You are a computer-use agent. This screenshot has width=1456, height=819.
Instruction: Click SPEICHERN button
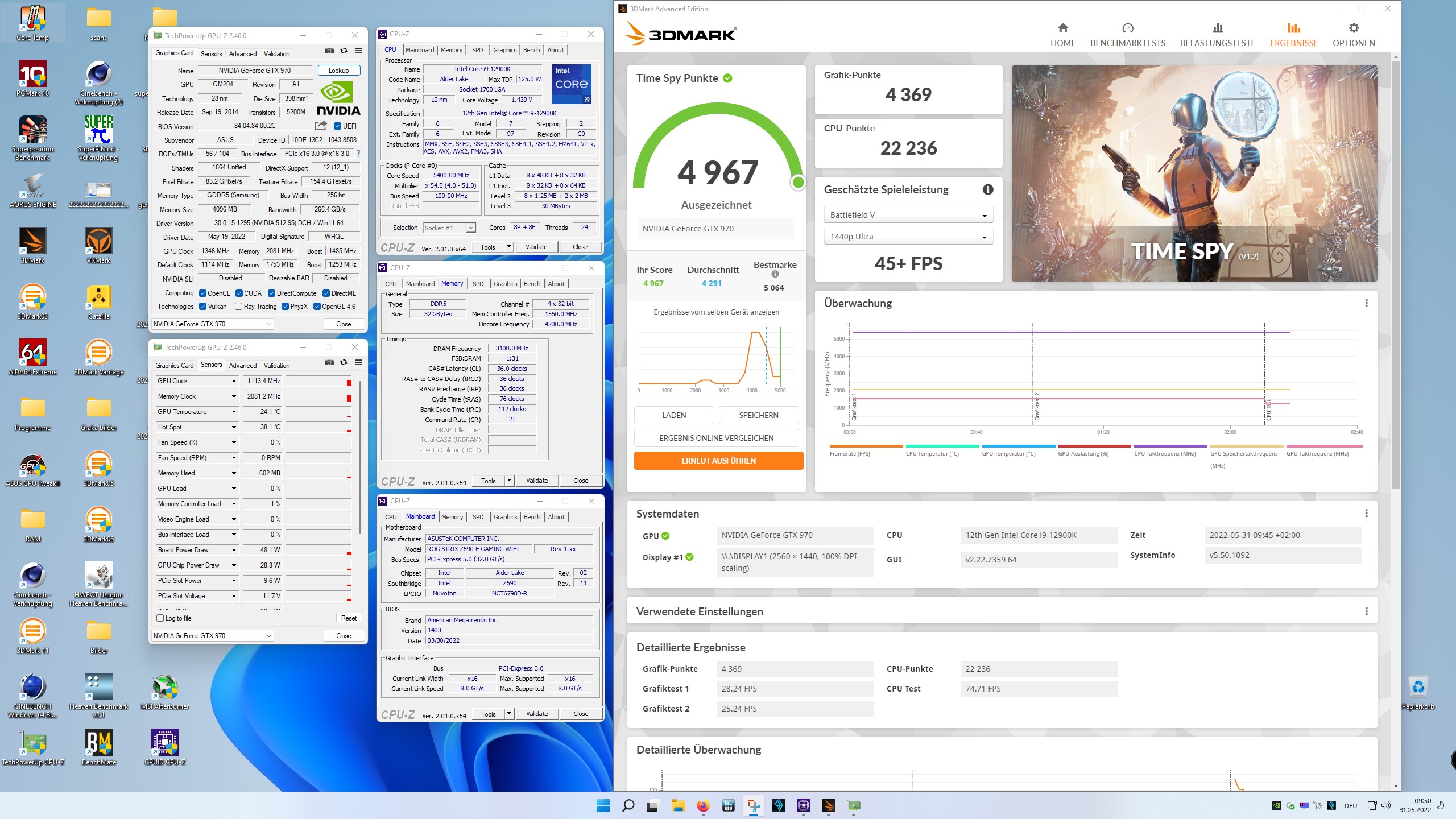pos(759,415)
